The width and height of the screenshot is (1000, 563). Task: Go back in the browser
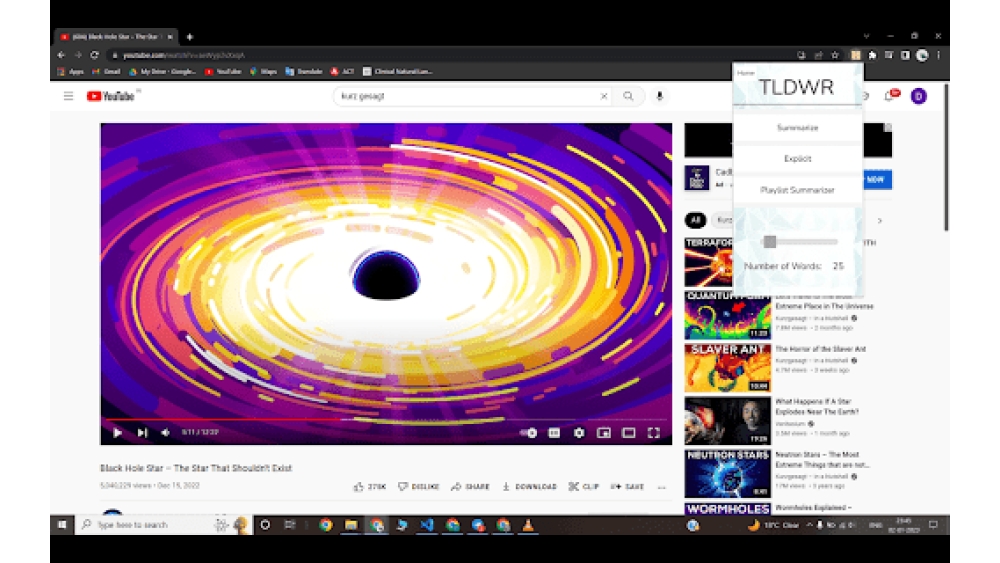[61, 55]
